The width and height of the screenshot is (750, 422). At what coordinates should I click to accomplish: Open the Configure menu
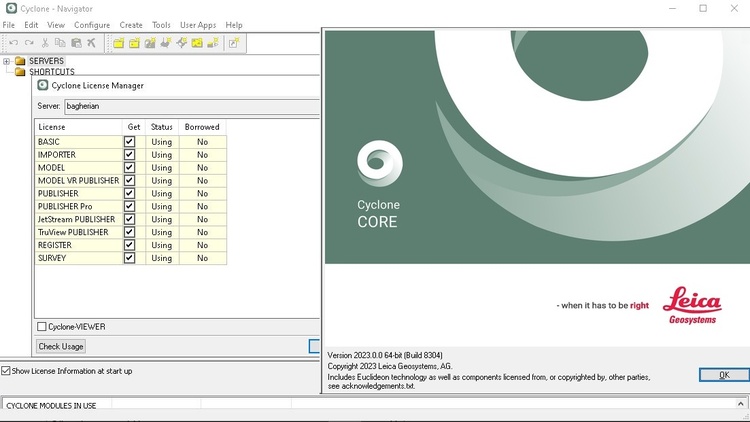point(92,25)
